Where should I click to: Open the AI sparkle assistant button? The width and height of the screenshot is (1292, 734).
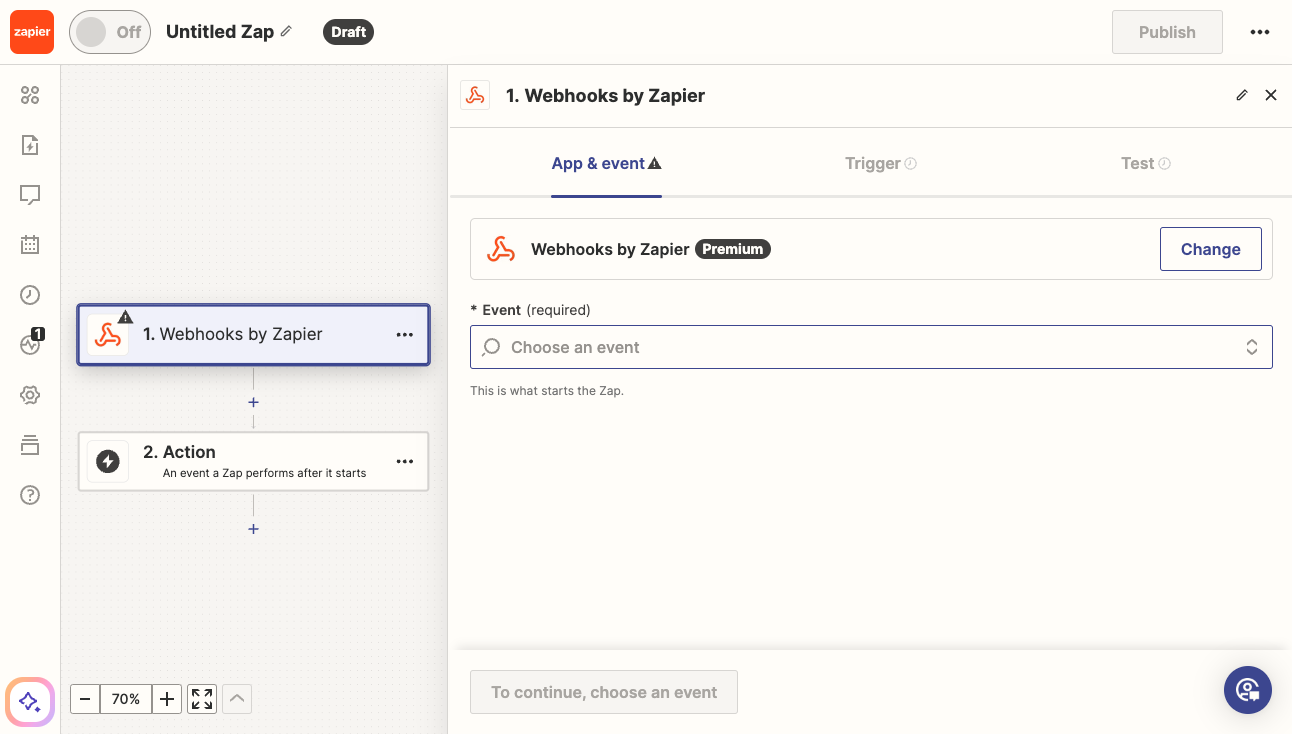[30, 701]
